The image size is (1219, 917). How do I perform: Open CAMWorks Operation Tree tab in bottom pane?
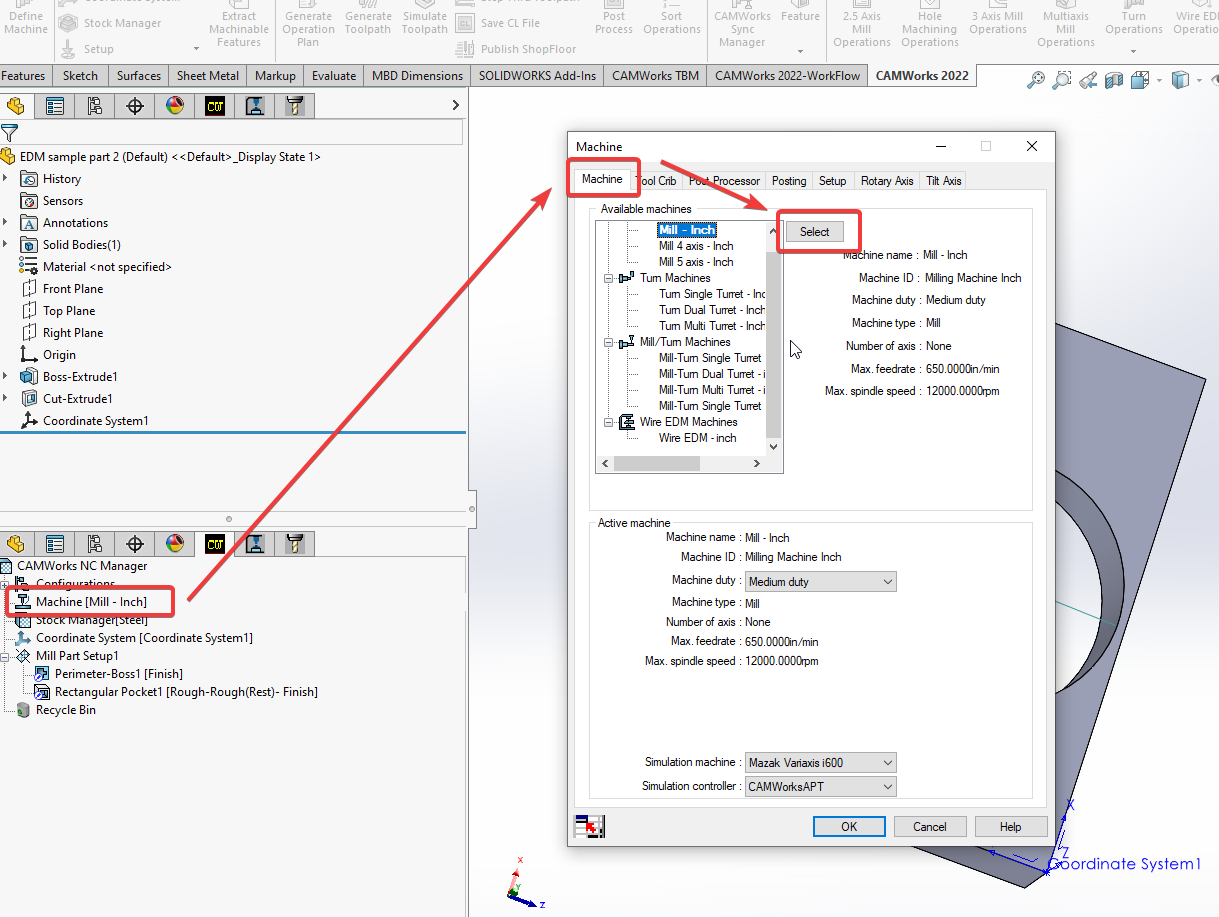(x=255, y=543)
